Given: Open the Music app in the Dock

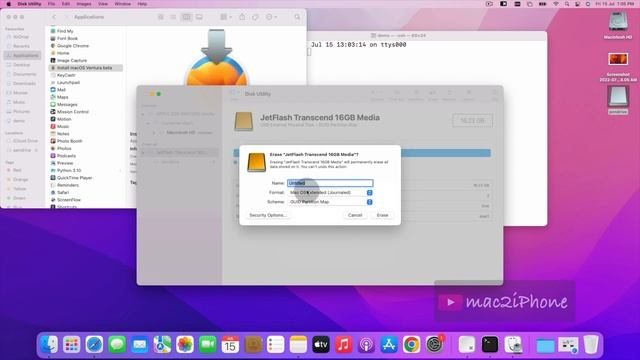Looking at the screenshot, I should click(x=344, y=344).
